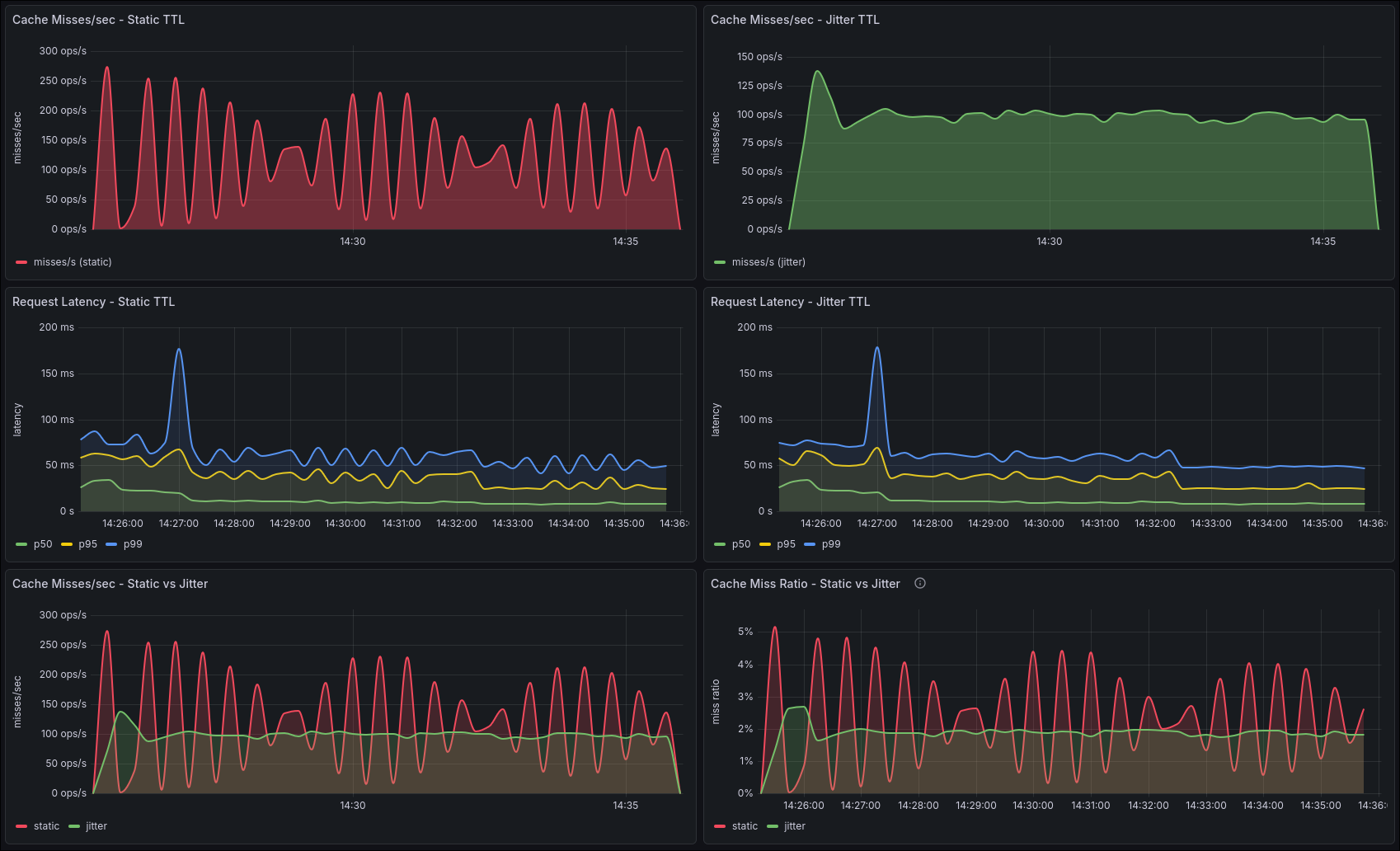Click the Request Latency - Jitter TTL panel title

coord(789,302)
